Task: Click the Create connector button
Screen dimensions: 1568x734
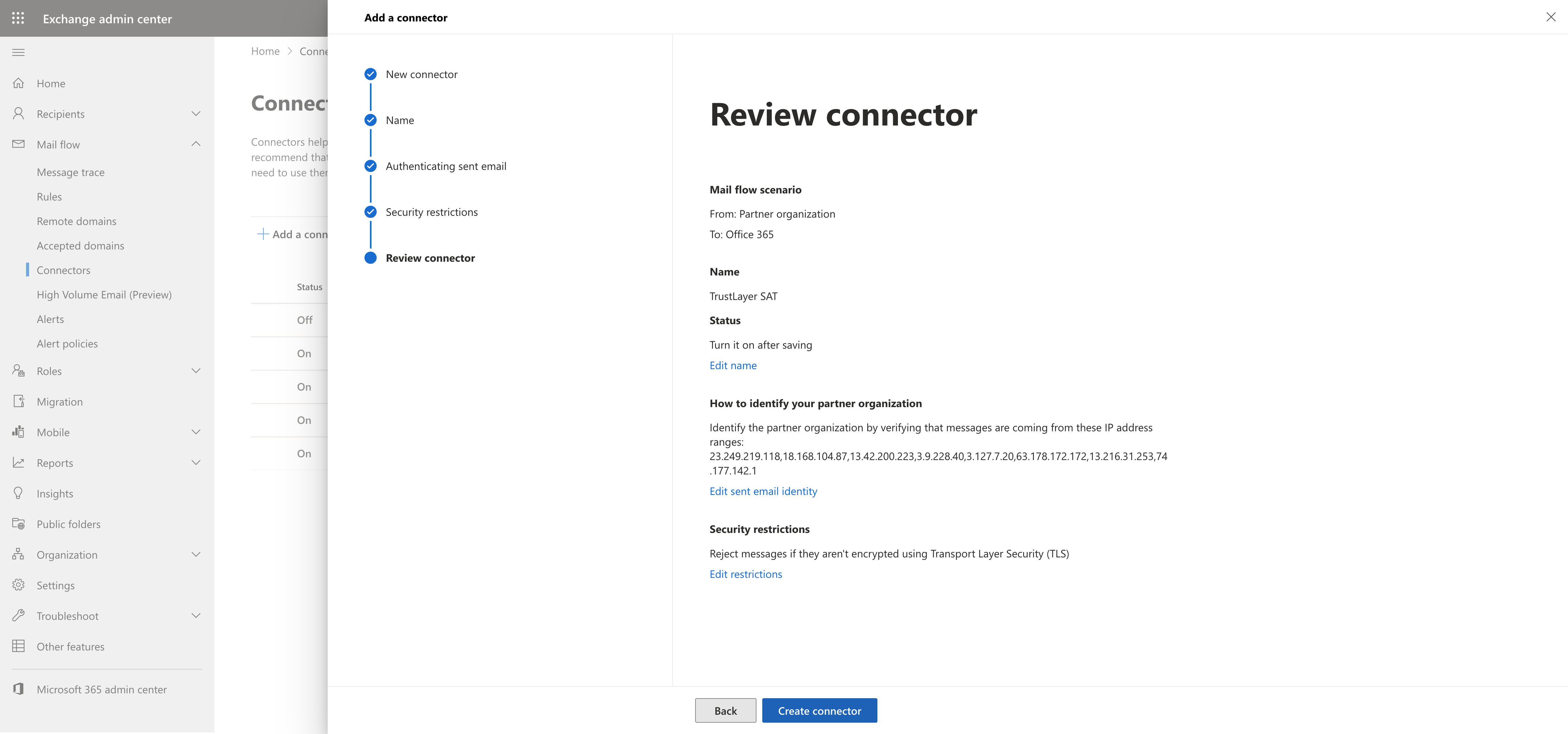Action: point(819,711)
